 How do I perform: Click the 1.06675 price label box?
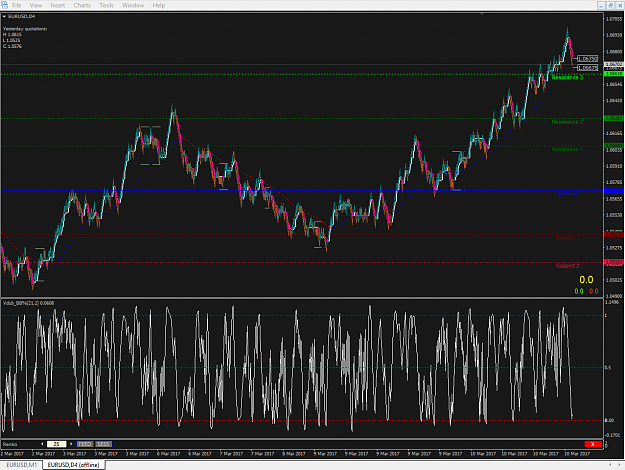[588, 68]
